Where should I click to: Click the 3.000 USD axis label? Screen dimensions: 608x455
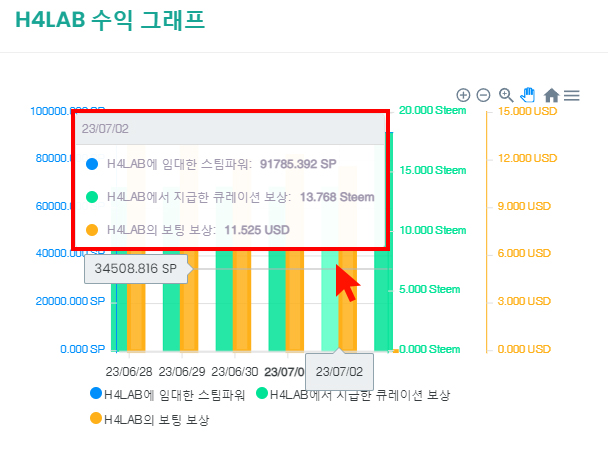(524, 301)
